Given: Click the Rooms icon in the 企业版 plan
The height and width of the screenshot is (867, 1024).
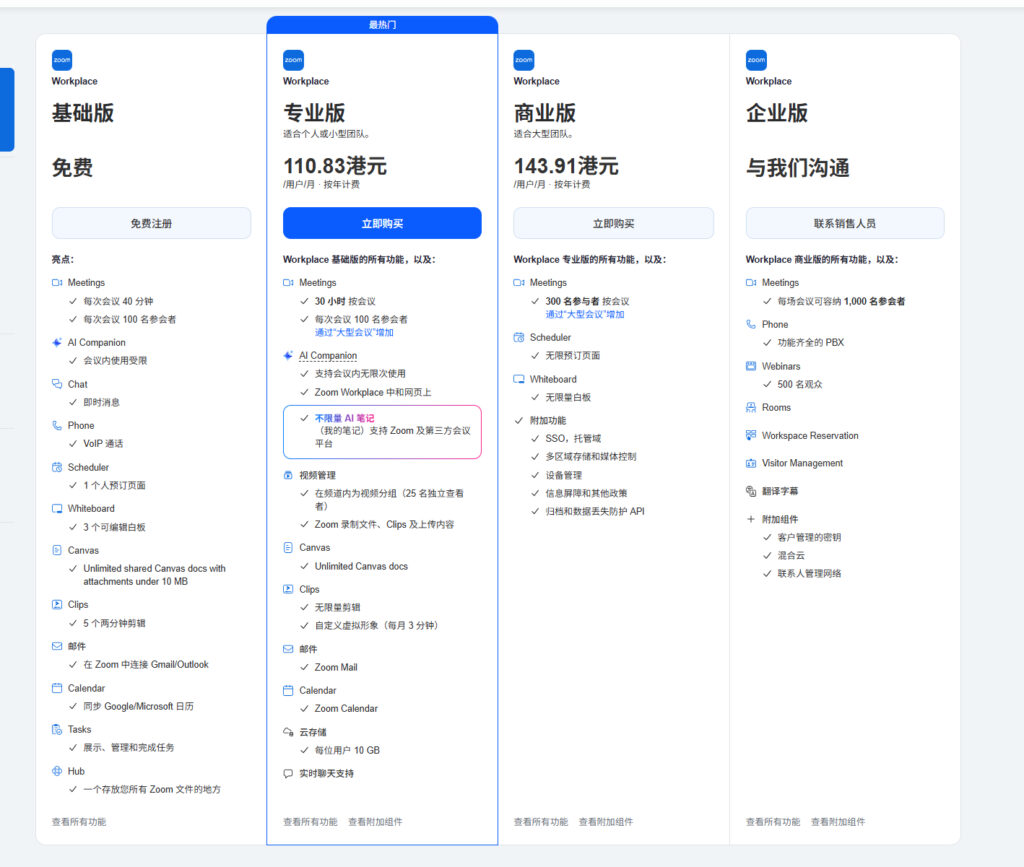Looking at the screenshot, I should pyautogui.click(x=751, y=407).
